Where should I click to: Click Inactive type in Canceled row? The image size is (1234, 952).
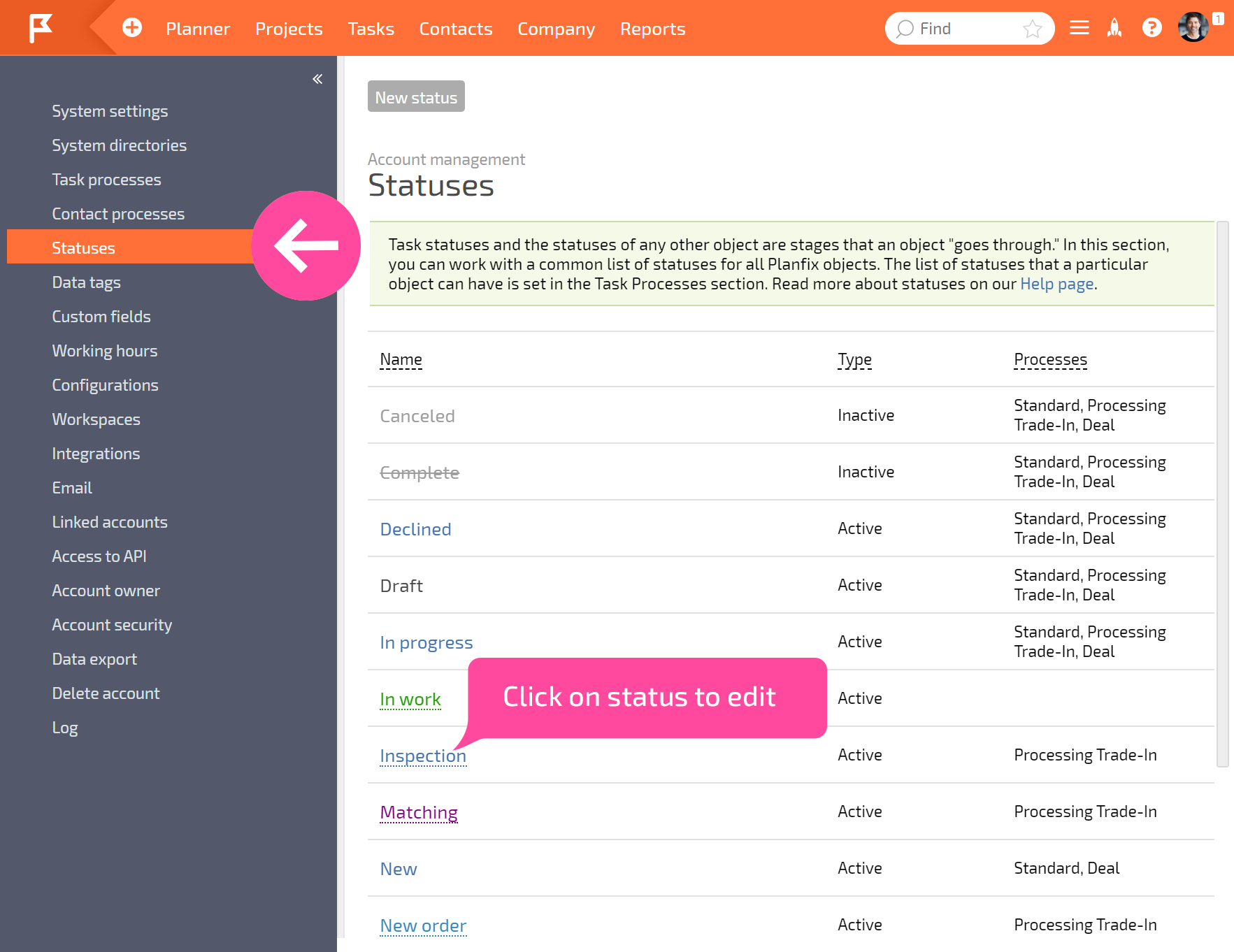pos(866,415)
